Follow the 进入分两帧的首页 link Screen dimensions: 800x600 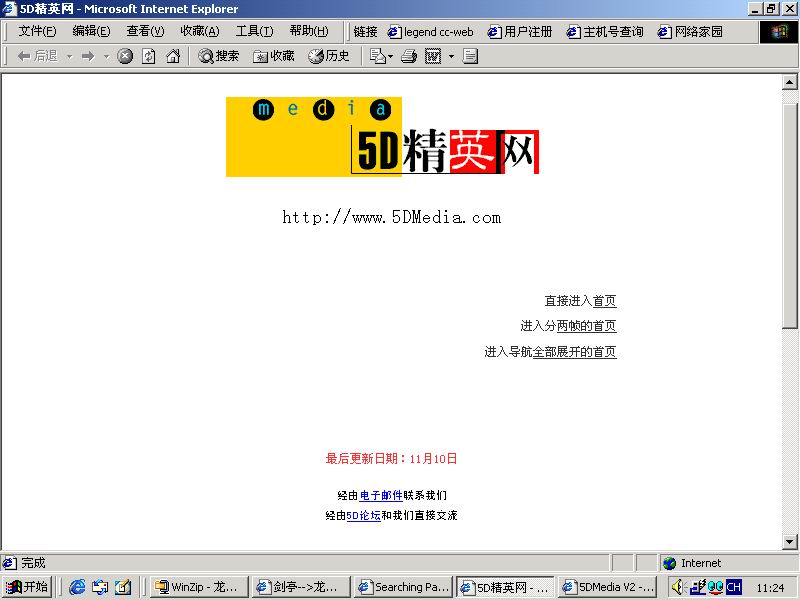(x=587, y=326)
